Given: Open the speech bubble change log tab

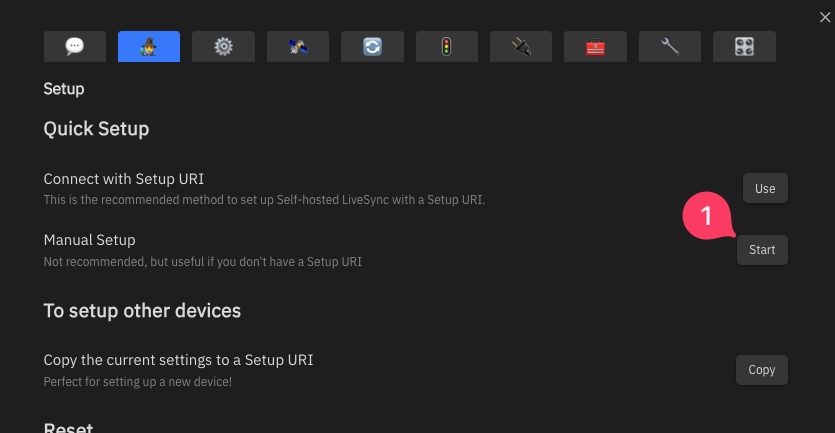Looking at the screenshot, I should [x=75, y=46].
